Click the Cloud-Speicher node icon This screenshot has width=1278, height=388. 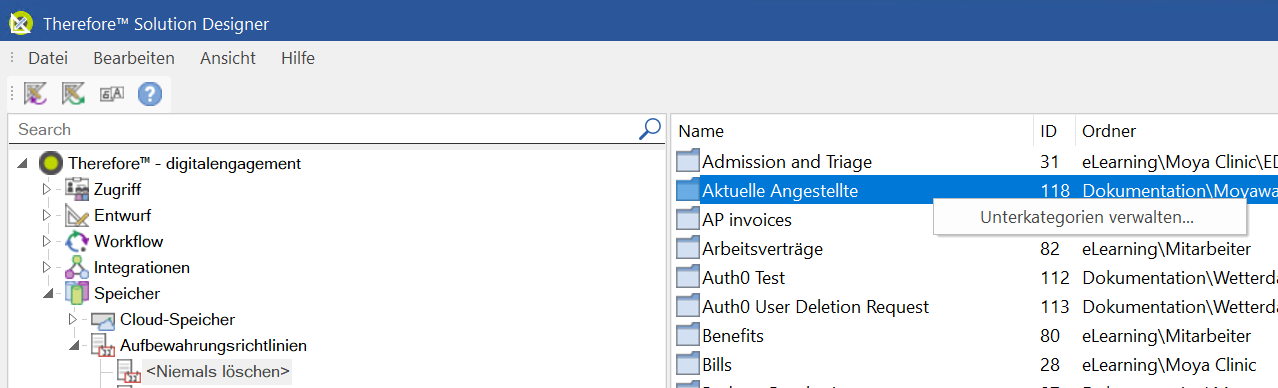pyautogui.click(x=103, y=320)
